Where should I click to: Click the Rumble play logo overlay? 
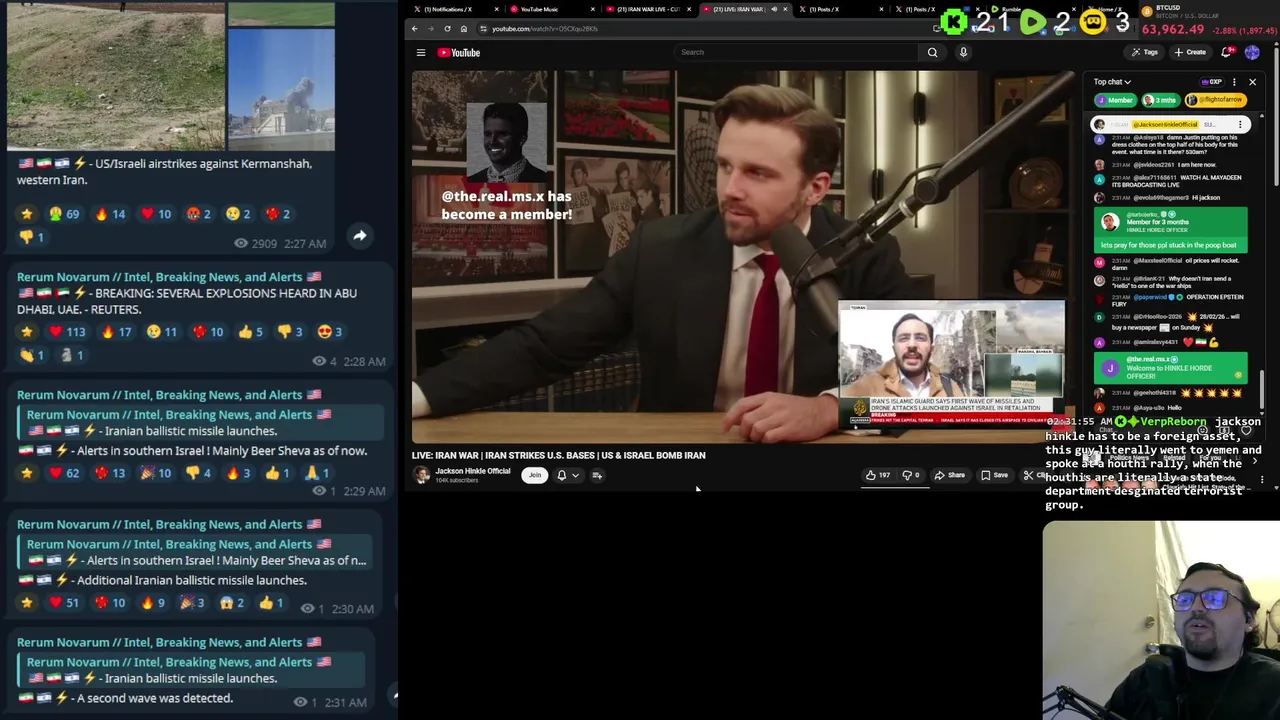[1033, 21]
